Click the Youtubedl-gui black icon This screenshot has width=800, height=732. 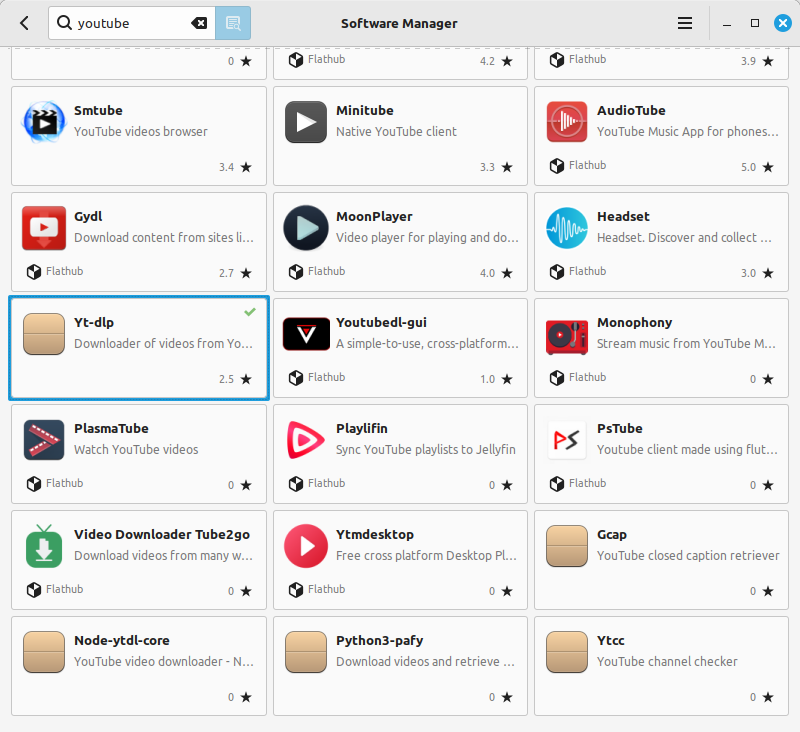tap(306, 334)
